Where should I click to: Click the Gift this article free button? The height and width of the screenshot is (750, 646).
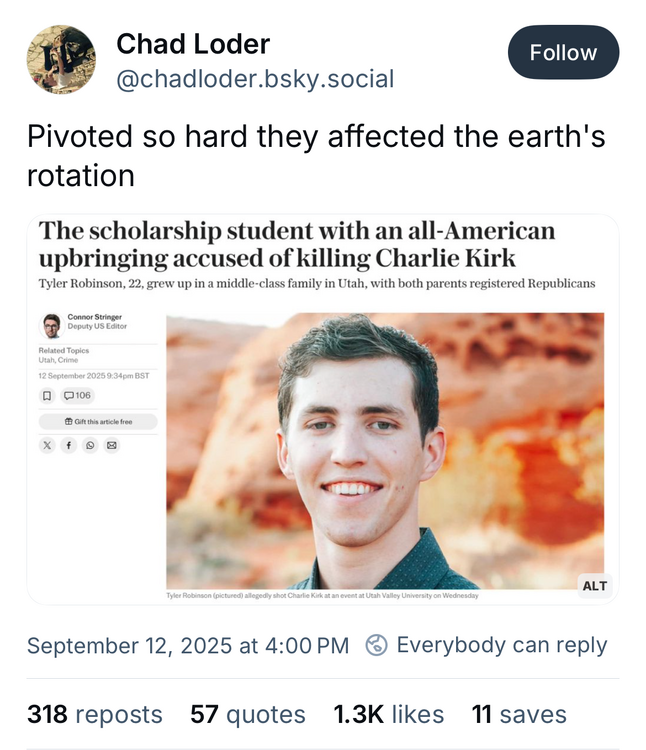[98, 421]
